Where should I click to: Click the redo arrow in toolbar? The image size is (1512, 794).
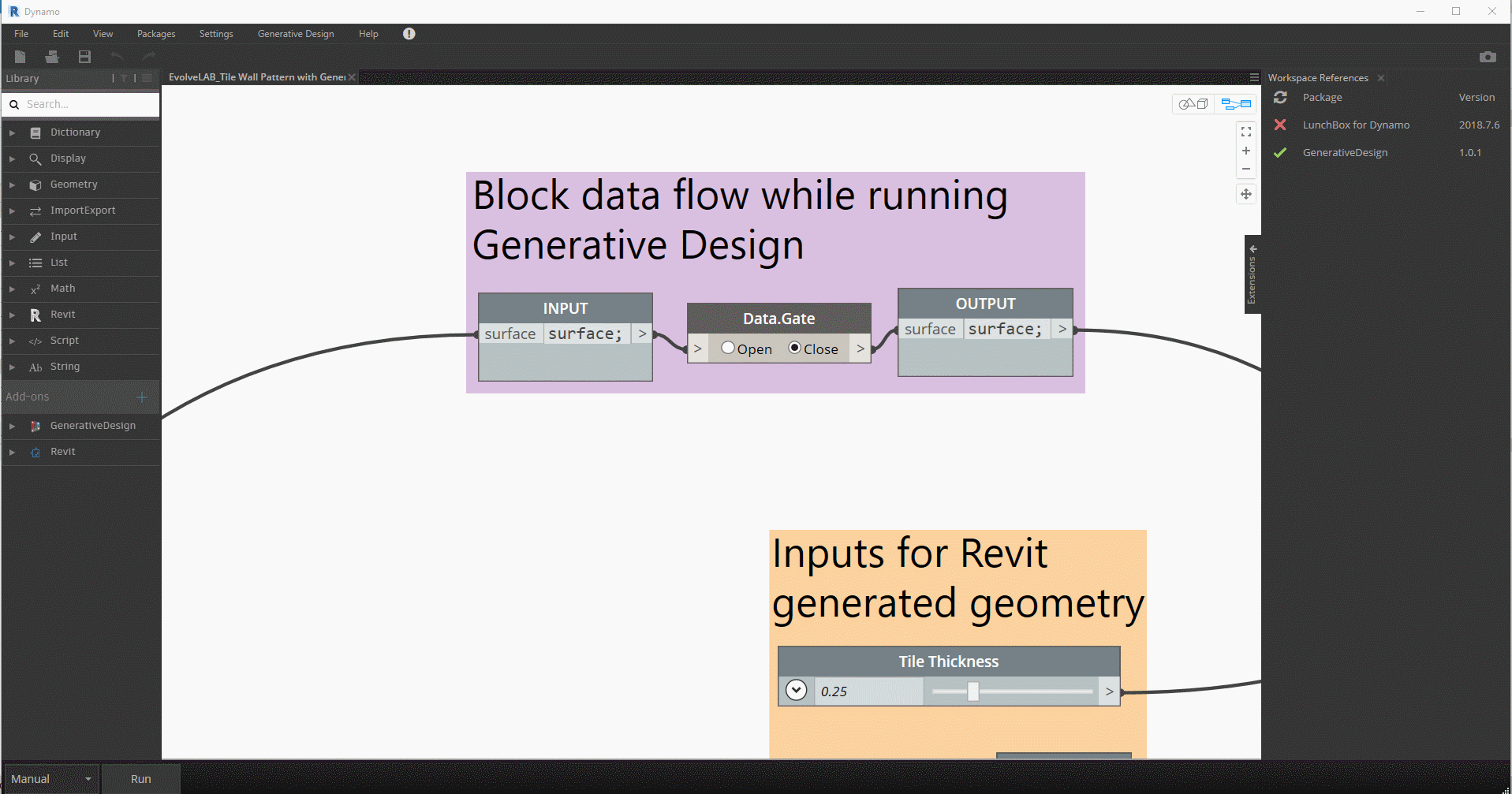pos(149,57)
